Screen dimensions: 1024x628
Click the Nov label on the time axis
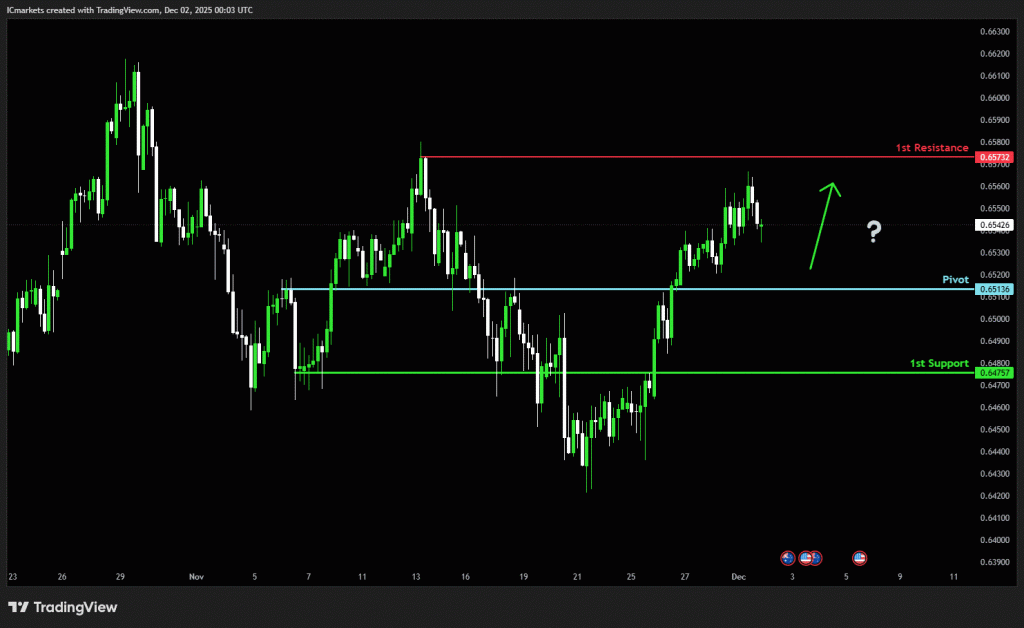195,577
